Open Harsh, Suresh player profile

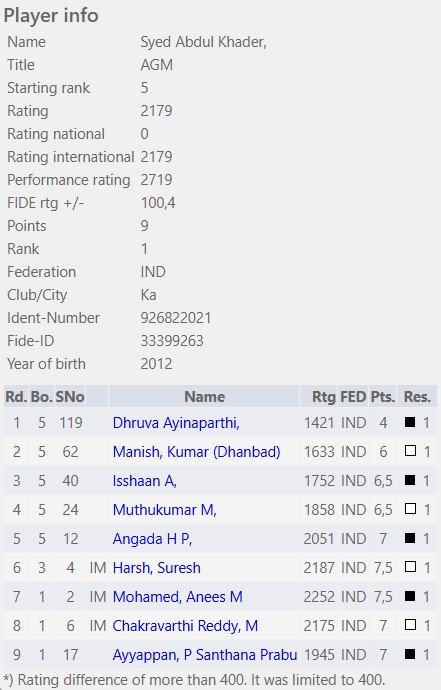tap(156, 568)
